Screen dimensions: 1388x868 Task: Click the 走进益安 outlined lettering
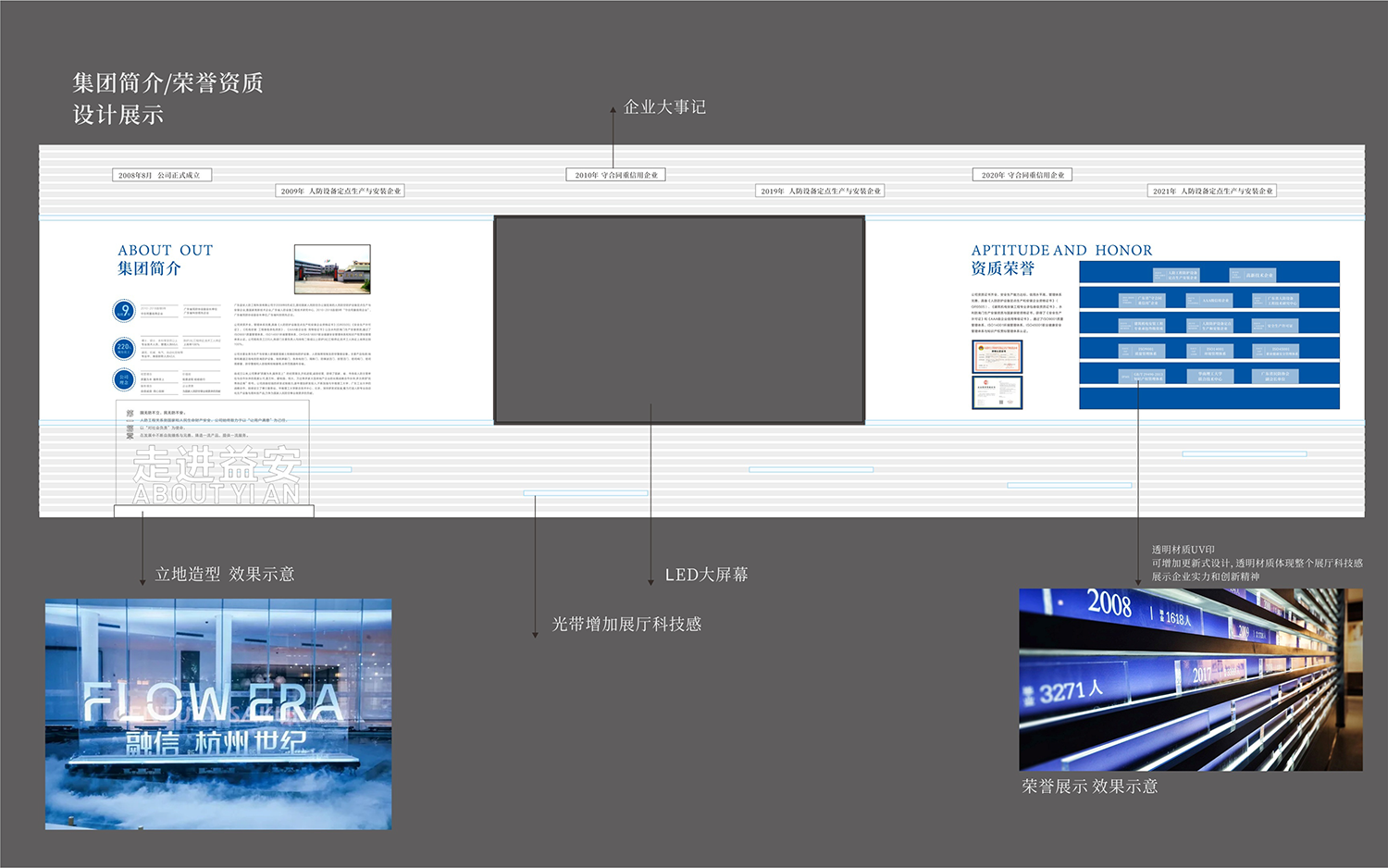click(217, 463)
